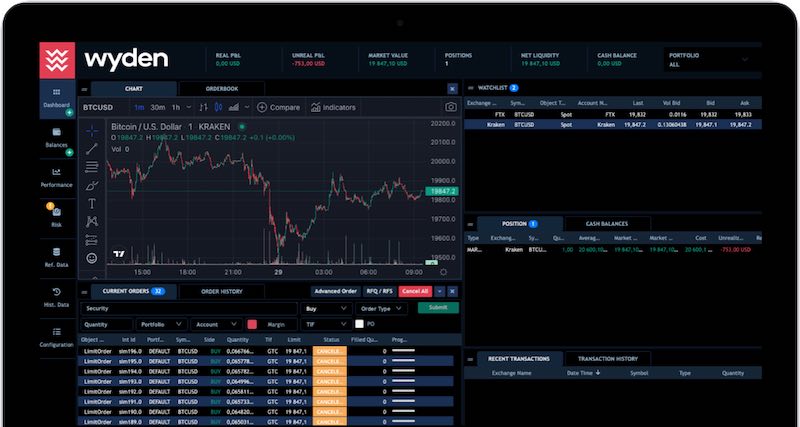
Task: Select the prediction and measurement tool
Action: 92,240
